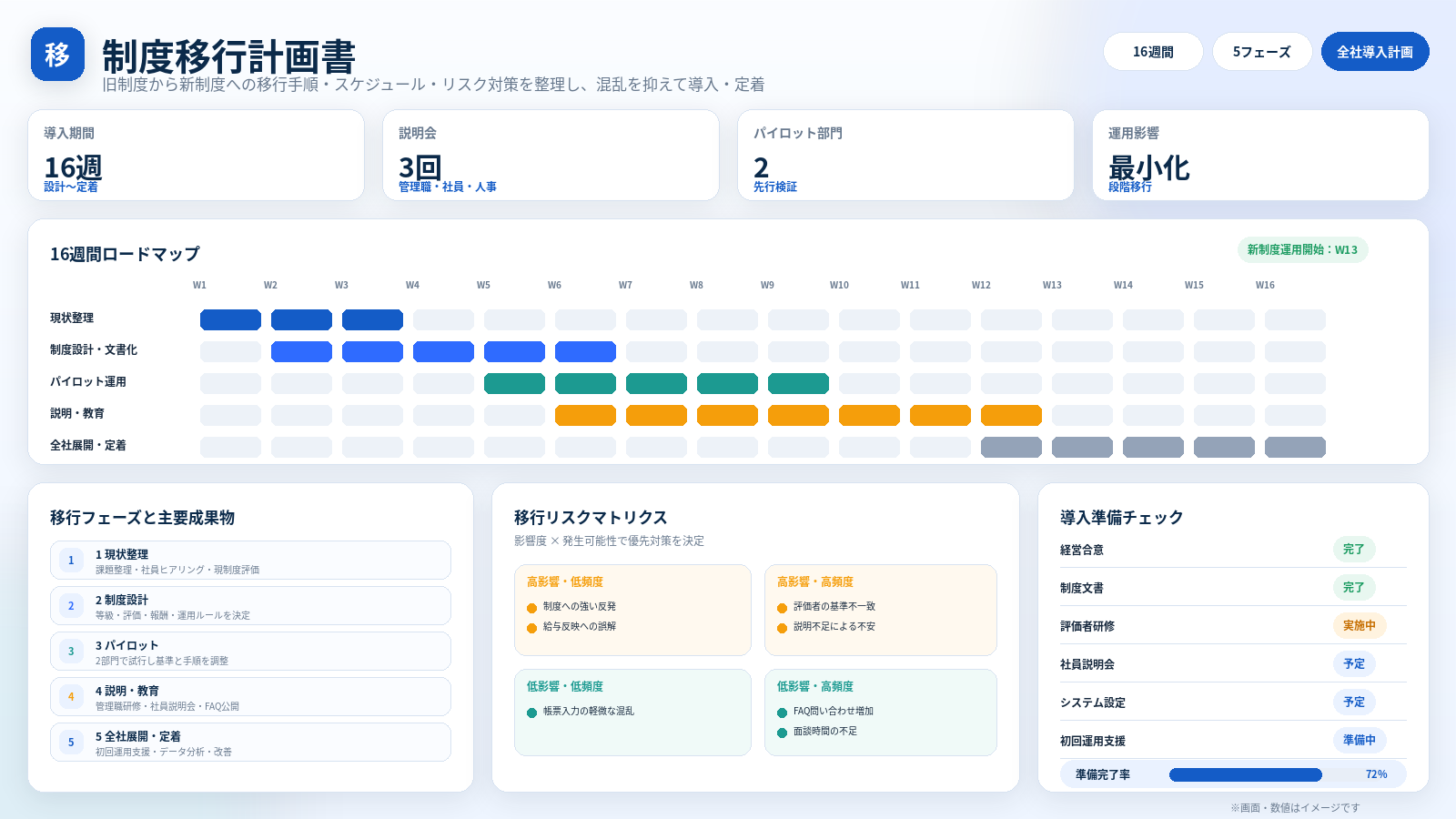Click the パイロット部門 summary card
The height and width of the screenshot is (819, 1456).
click(x=905, y=155)
